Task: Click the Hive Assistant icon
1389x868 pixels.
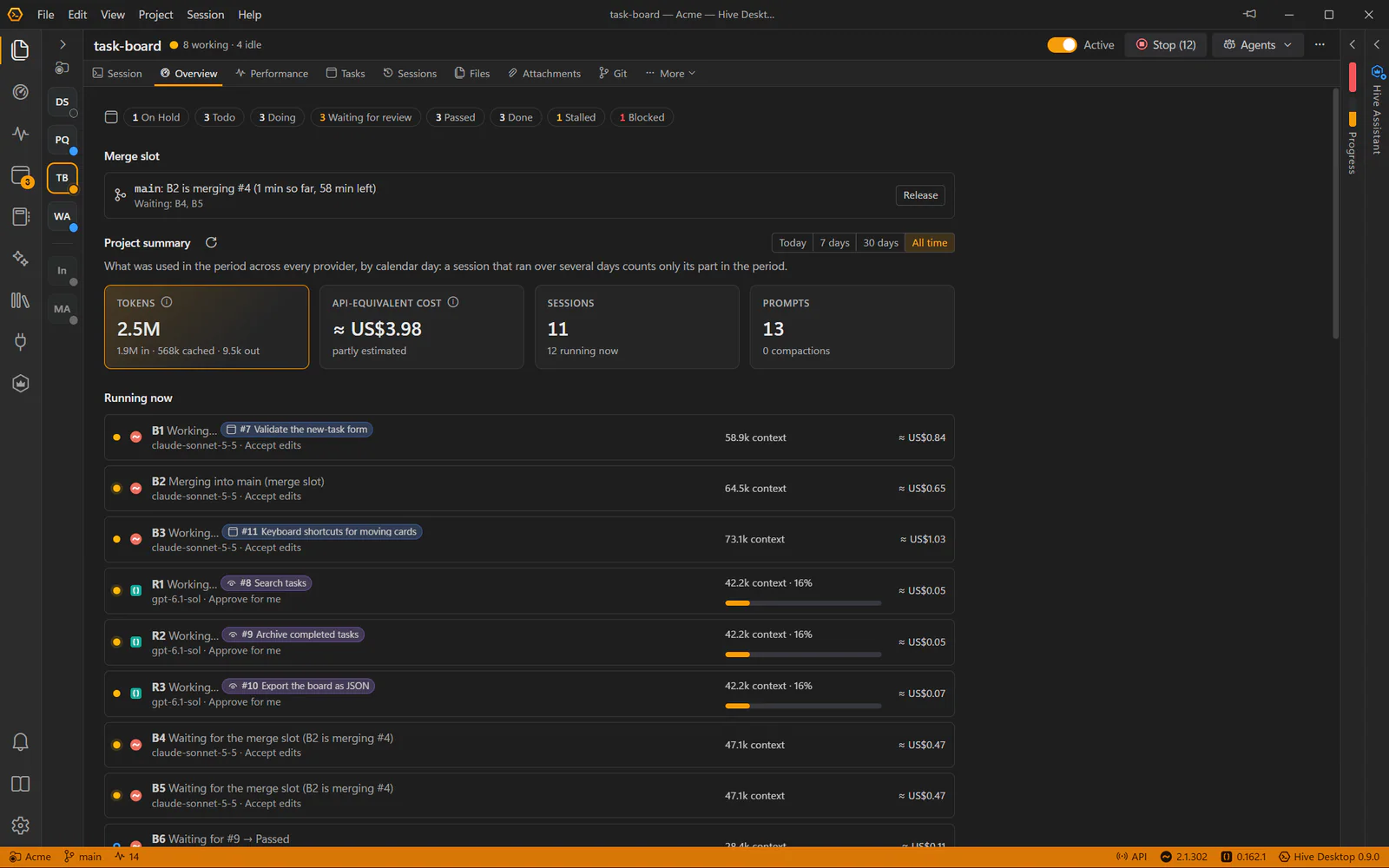Action: tap(1377, 72)
